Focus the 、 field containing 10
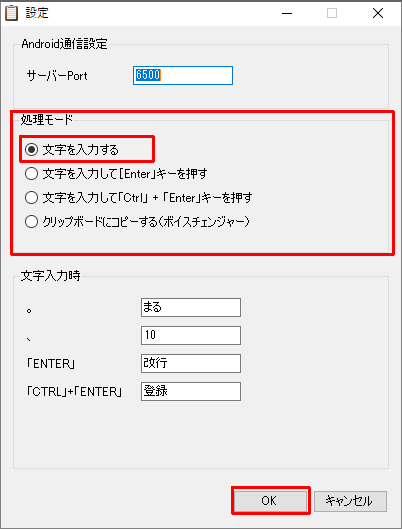Viewport: 402px width, 529px height. point(191,335)
